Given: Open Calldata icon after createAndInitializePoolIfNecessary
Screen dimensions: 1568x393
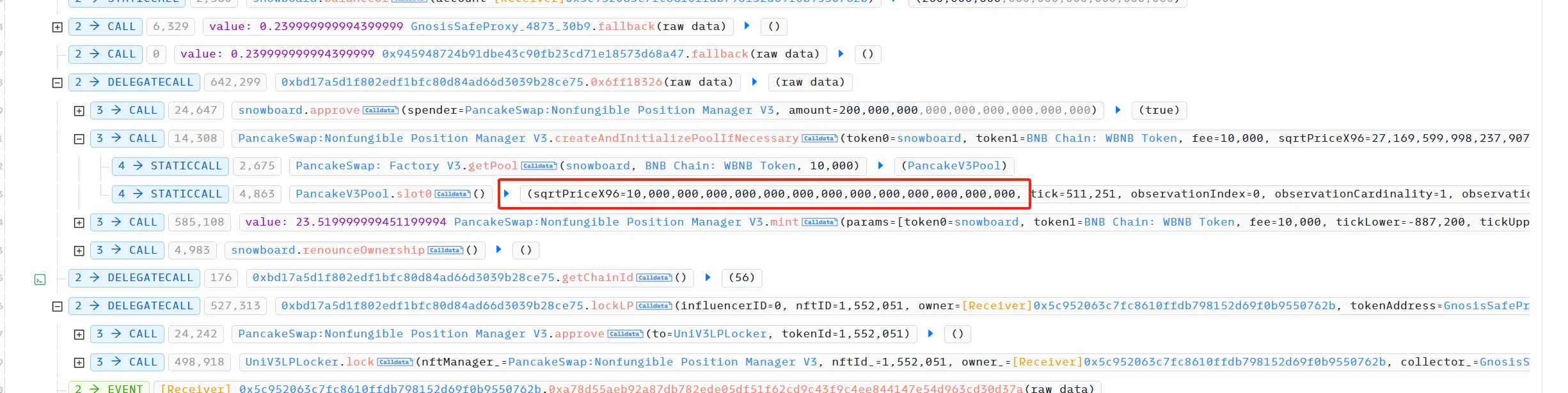Looking at the screenshot, I should 820,139.
